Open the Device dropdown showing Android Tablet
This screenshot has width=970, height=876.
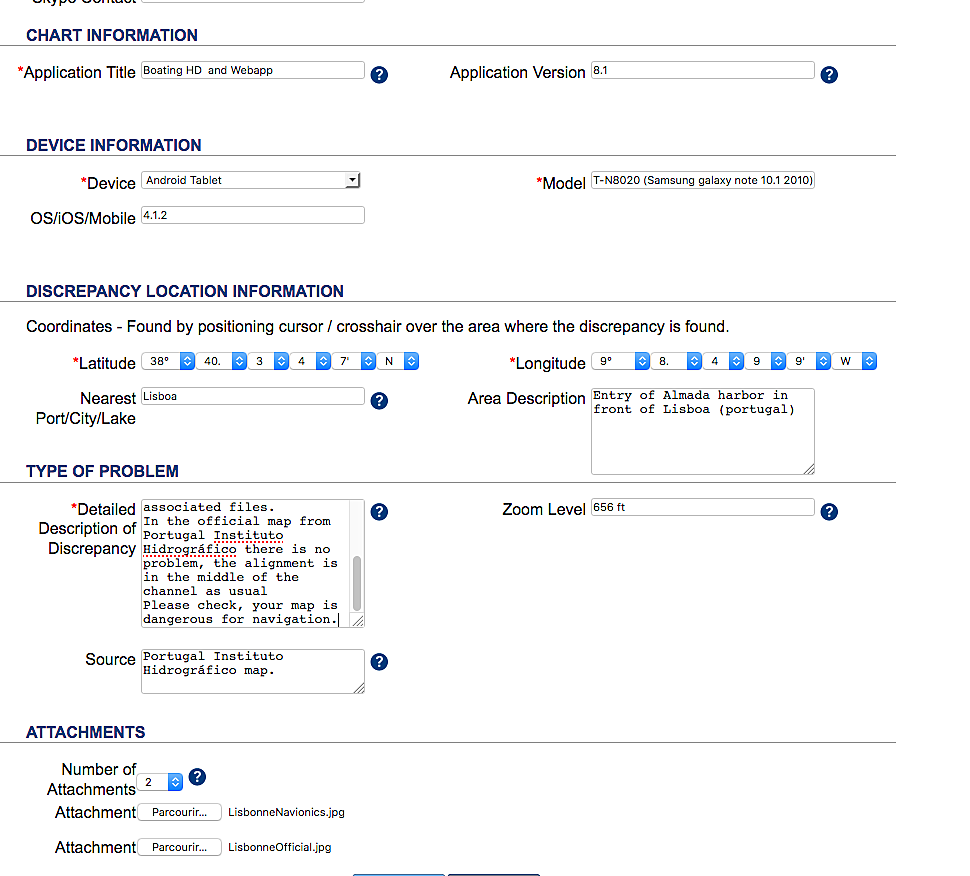(x=251, y=180)
